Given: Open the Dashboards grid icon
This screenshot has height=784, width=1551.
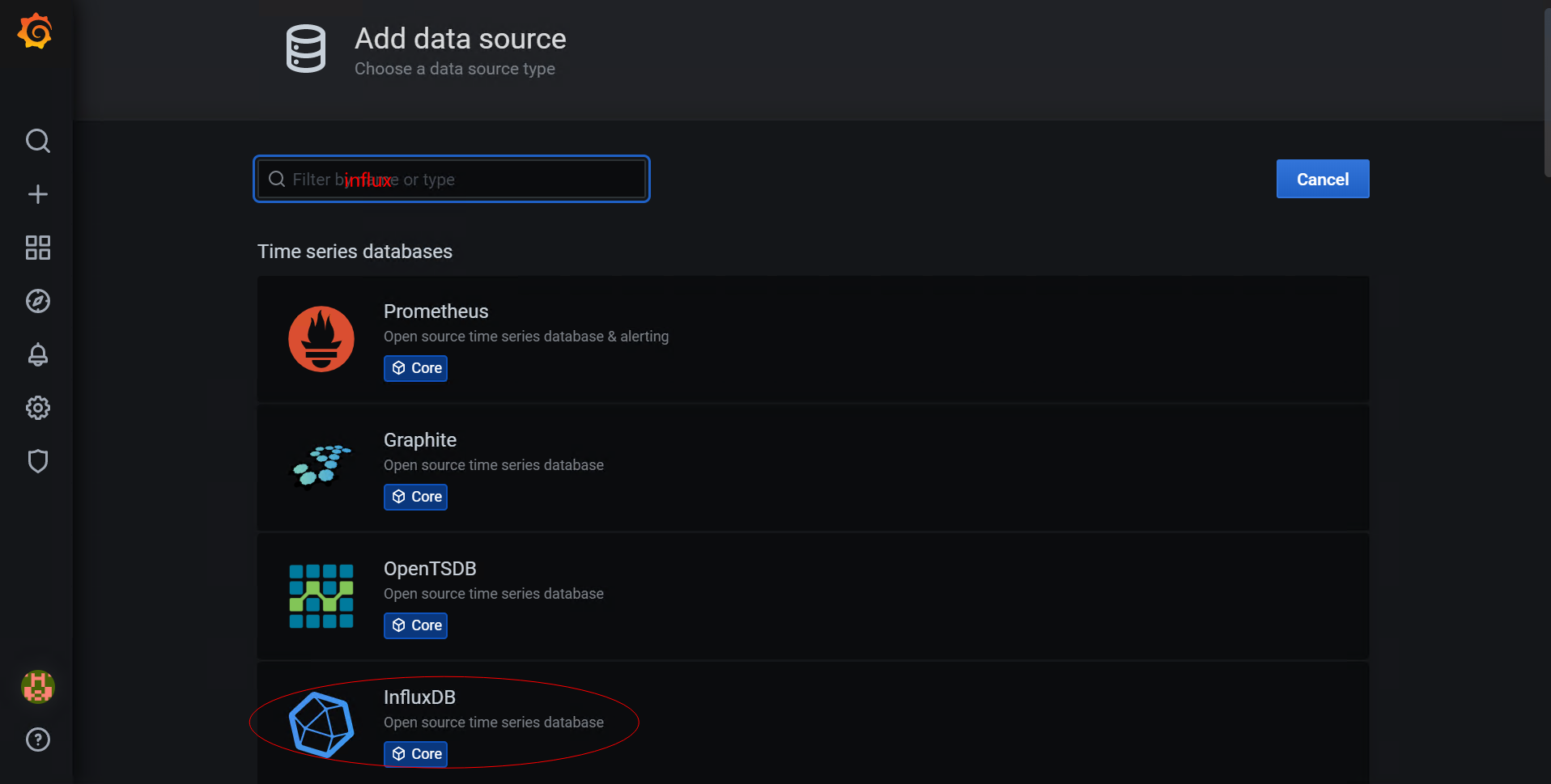Looking at the screenshot, I should coord(37,248).
